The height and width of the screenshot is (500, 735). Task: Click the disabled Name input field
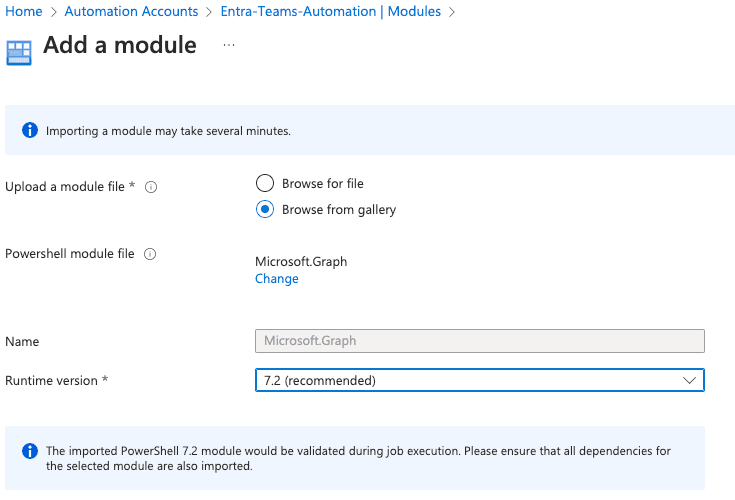(480, 341)
